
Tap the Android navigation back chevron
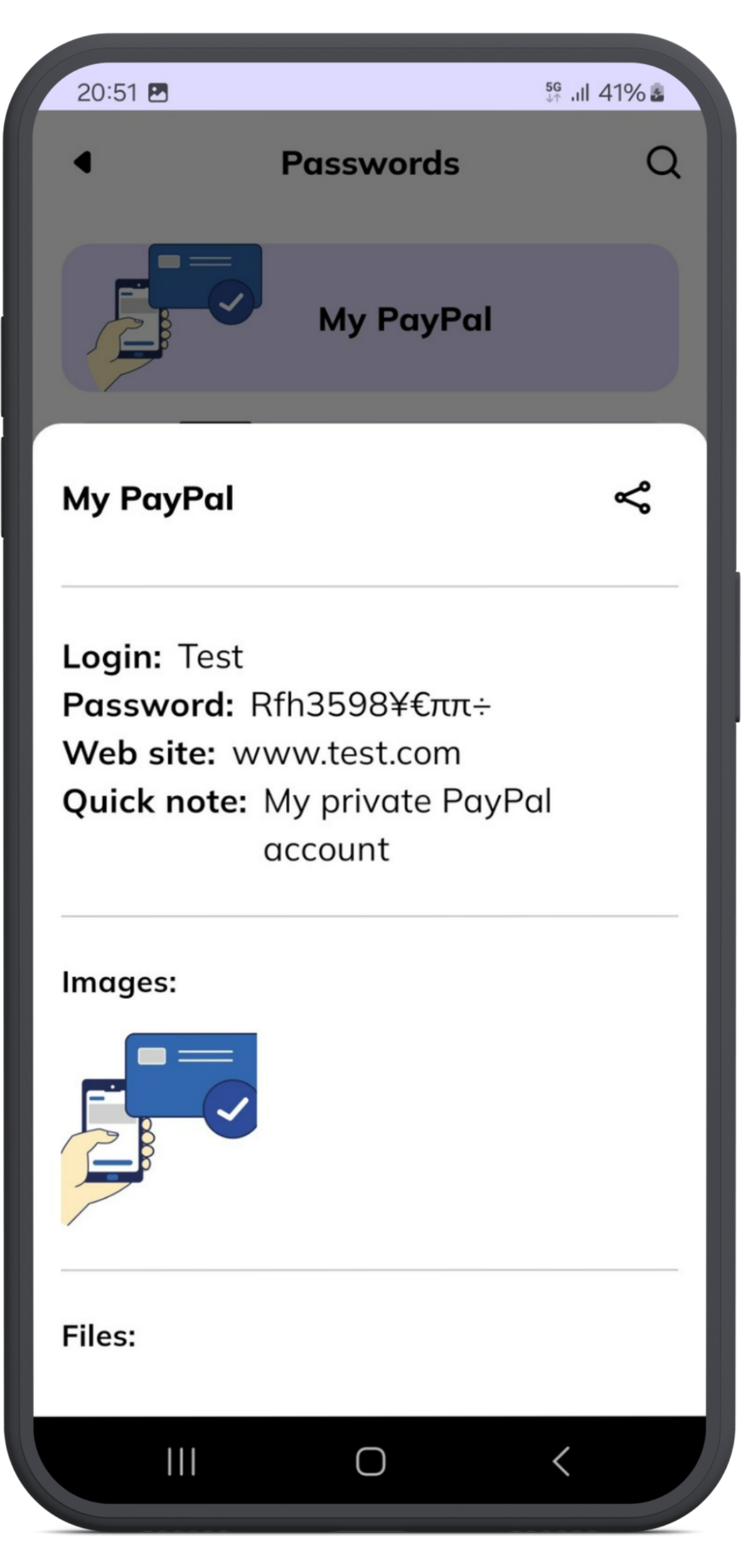pyautogui.click(x=561, y=1461)
